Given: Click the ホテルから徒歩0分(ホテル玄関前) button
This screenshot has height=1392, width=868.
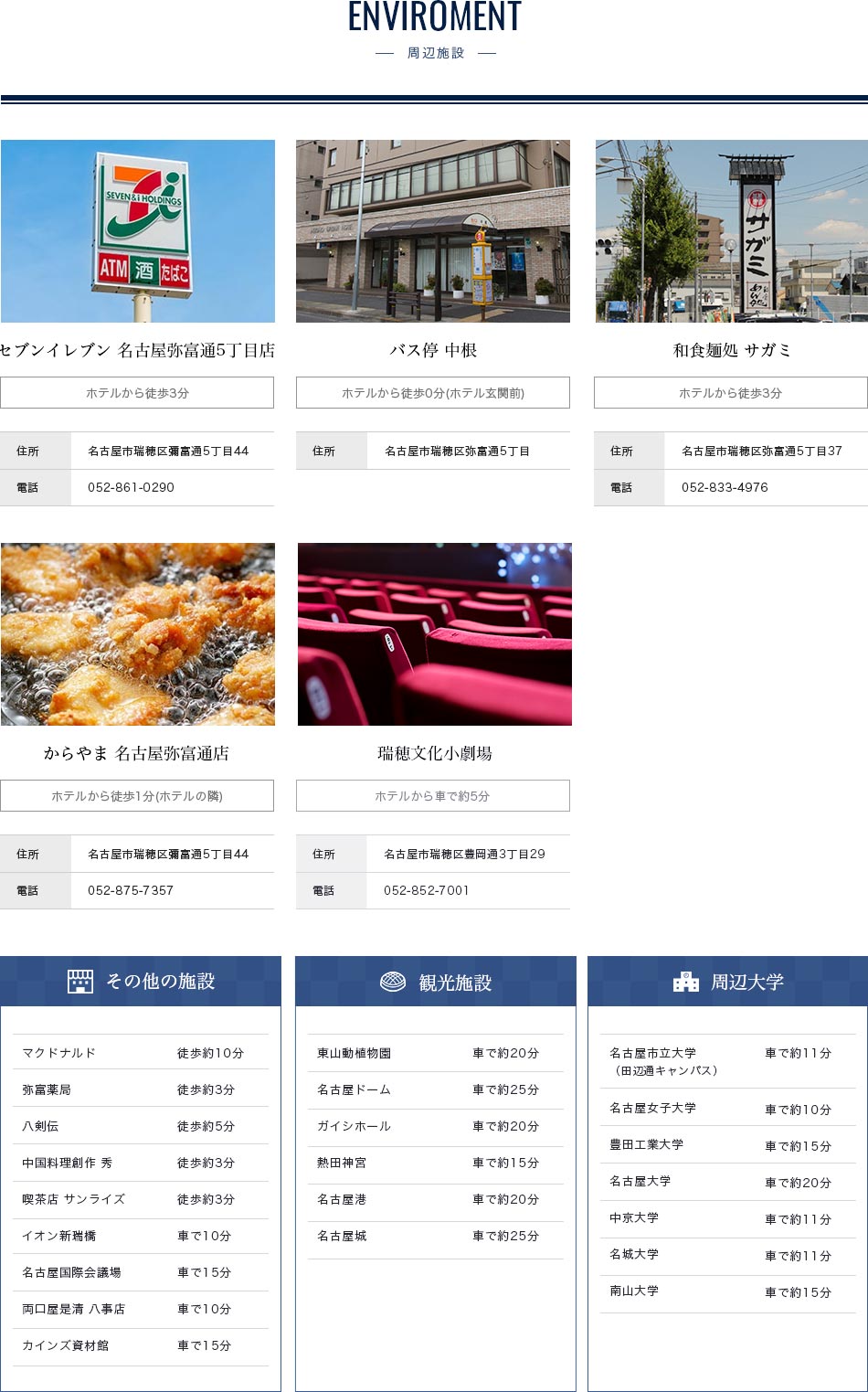Looking at the screenshot, I should point(433,393).
